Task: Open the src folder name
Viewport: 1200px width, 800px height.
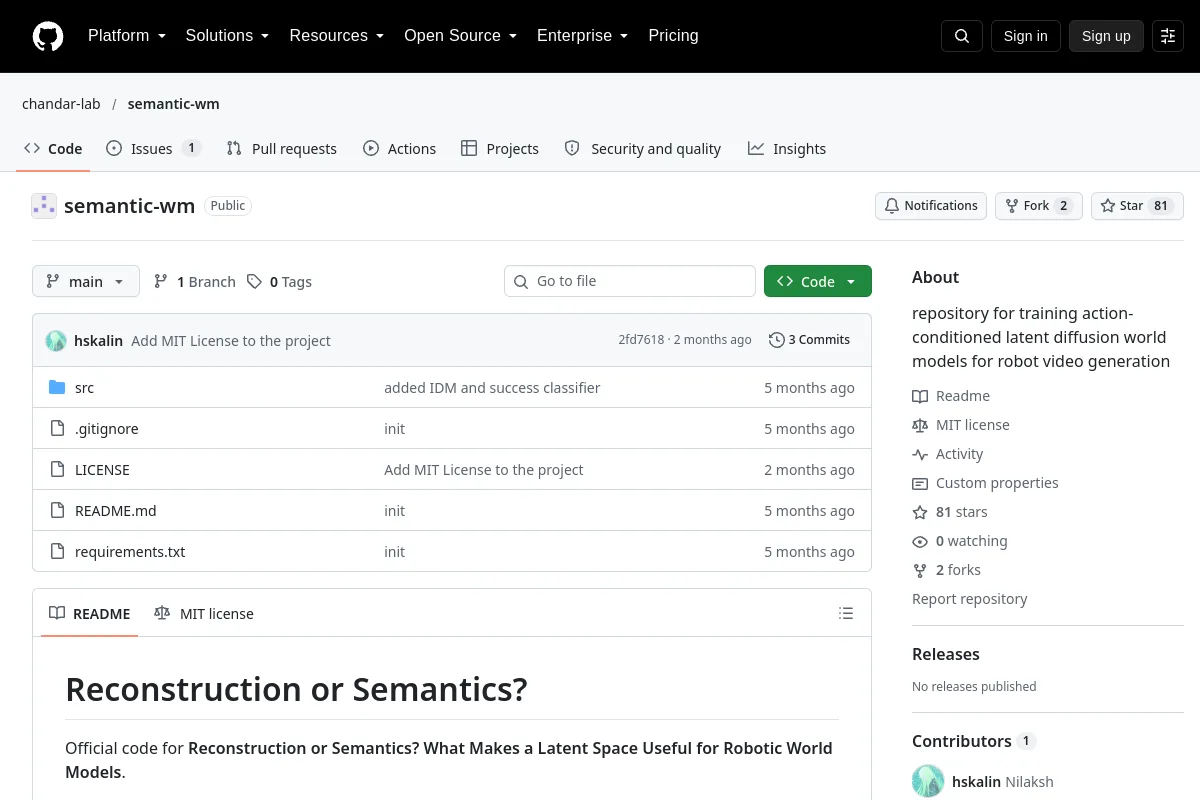Action: [84, 388]
